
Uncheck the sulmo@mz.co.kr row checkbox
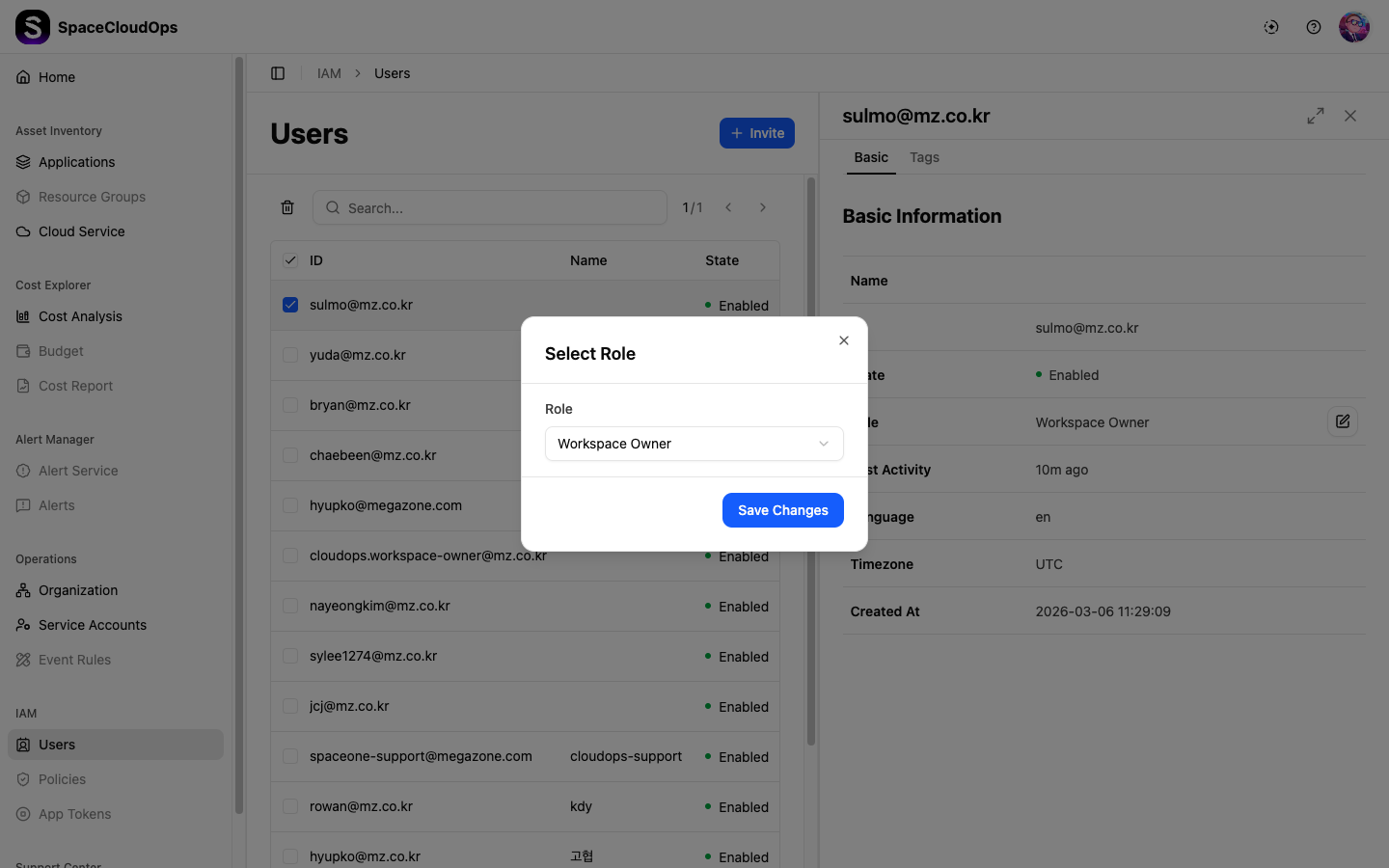[x=290, y=305]
